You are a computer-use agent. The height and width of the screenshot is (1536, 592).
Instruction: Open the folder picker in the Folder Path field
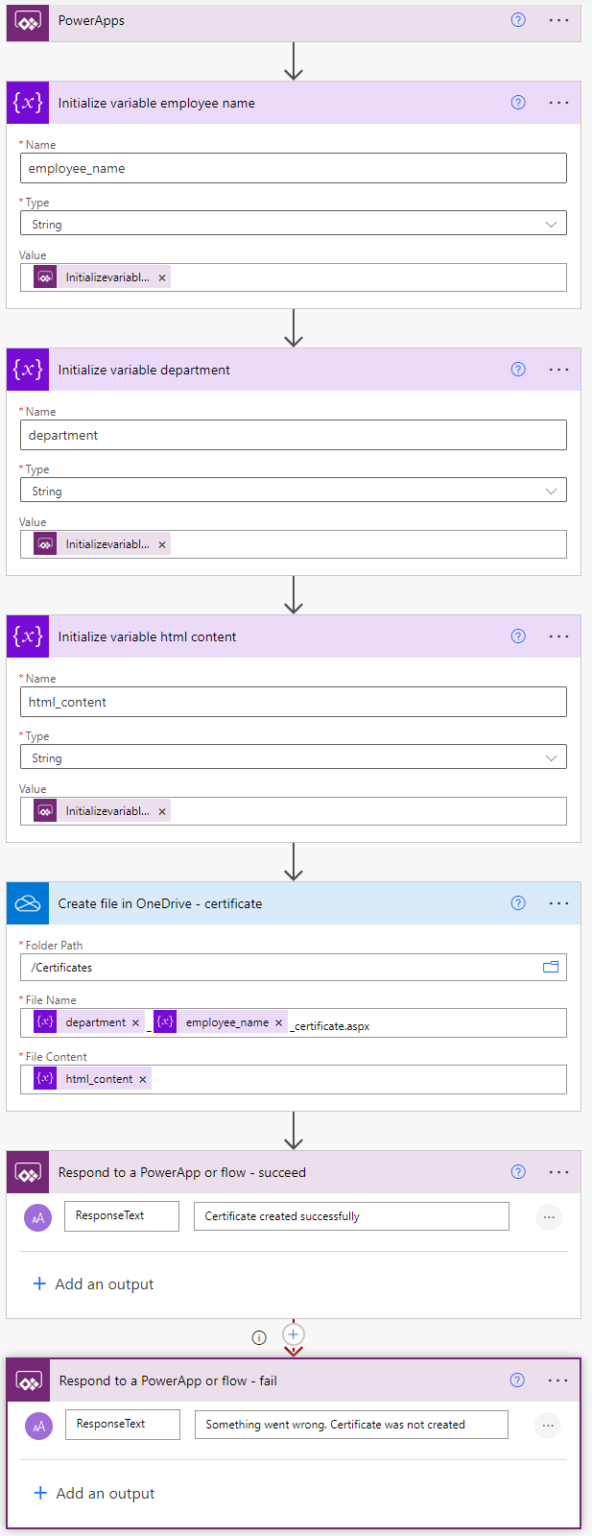(551, 967)
